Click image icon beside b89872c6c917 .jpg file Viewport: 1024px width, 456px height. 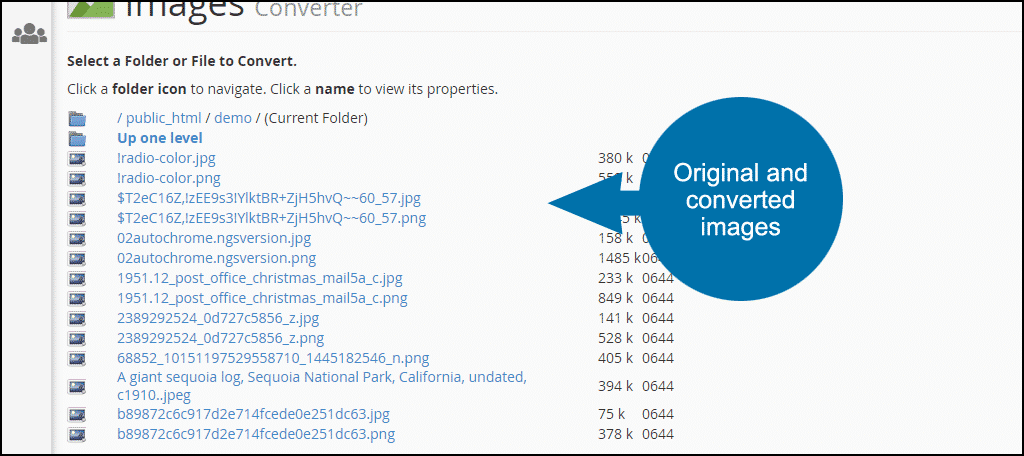77,414
